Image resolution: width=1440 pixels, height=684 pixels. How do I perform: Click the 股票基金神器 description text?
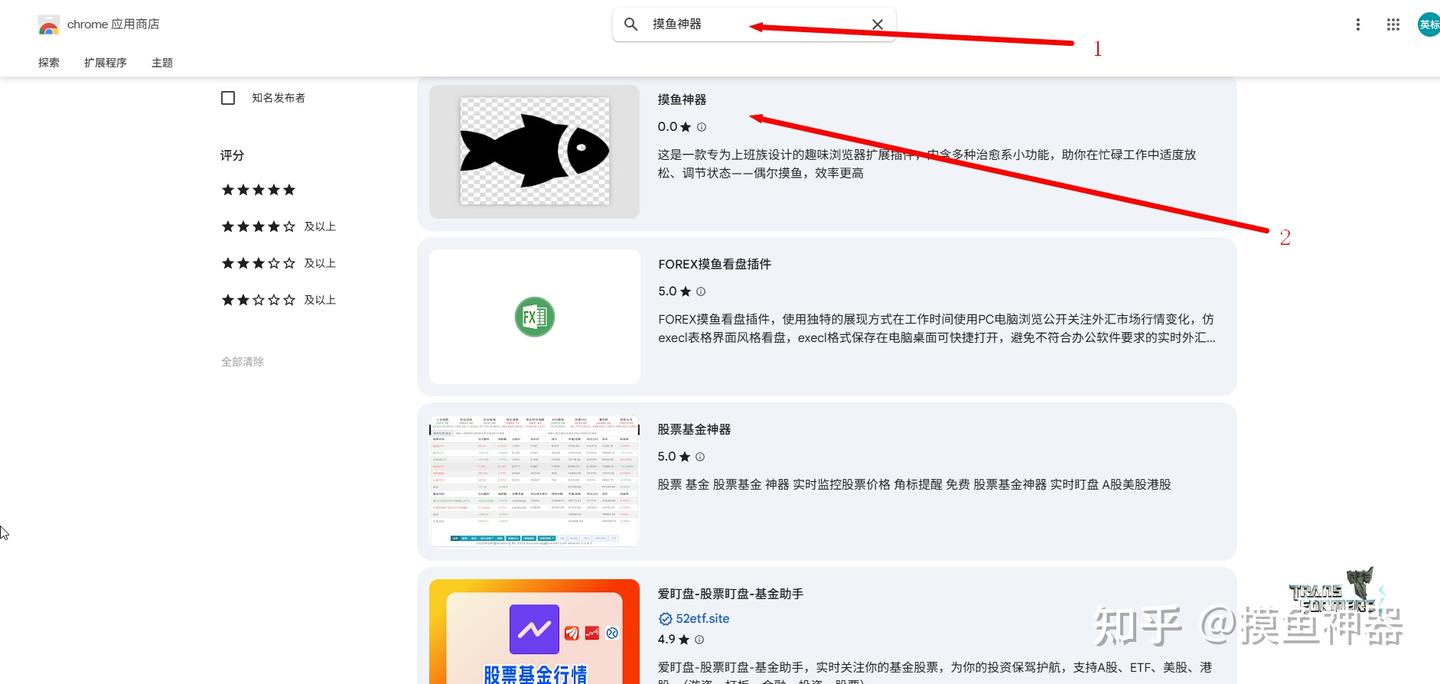pos(914,484)
